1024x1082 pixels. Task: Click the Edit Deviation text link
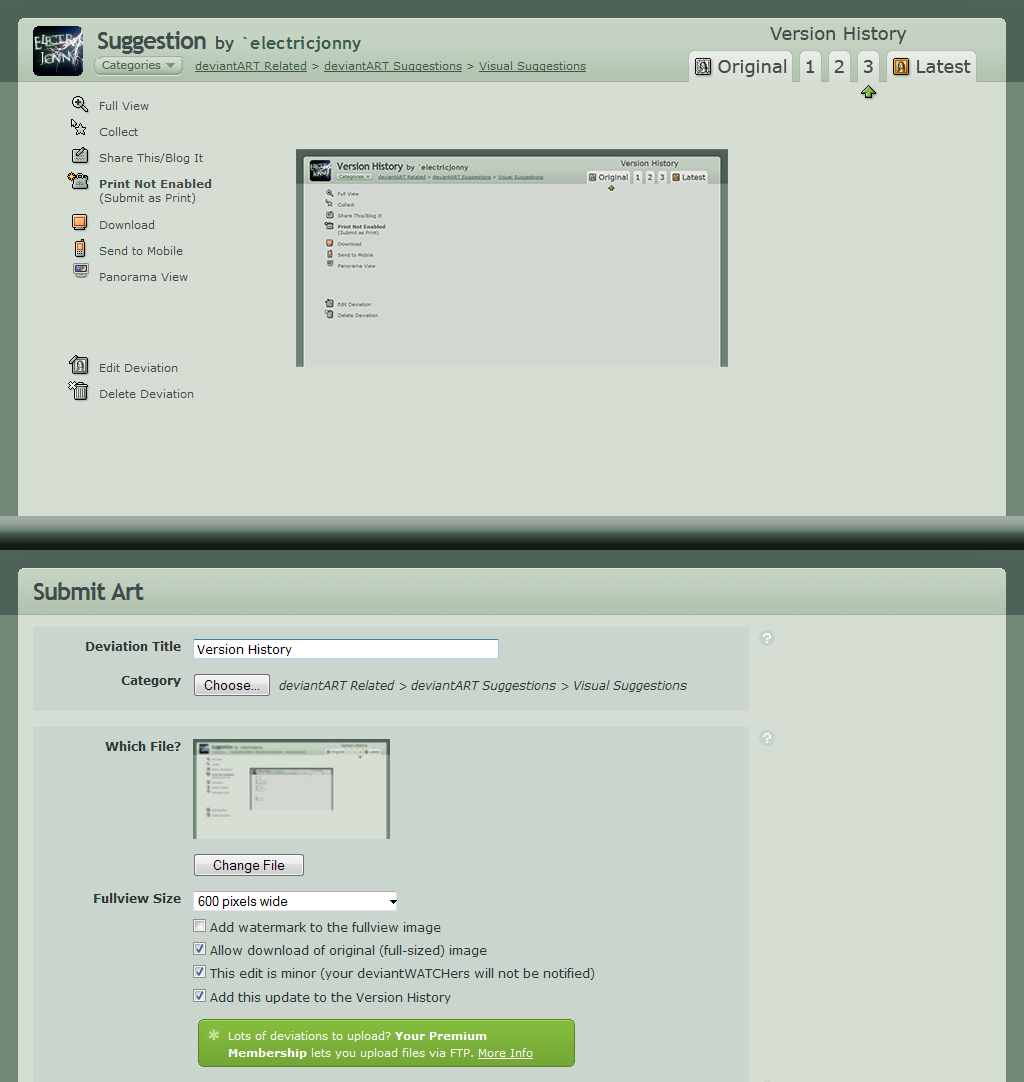(138, 368)
